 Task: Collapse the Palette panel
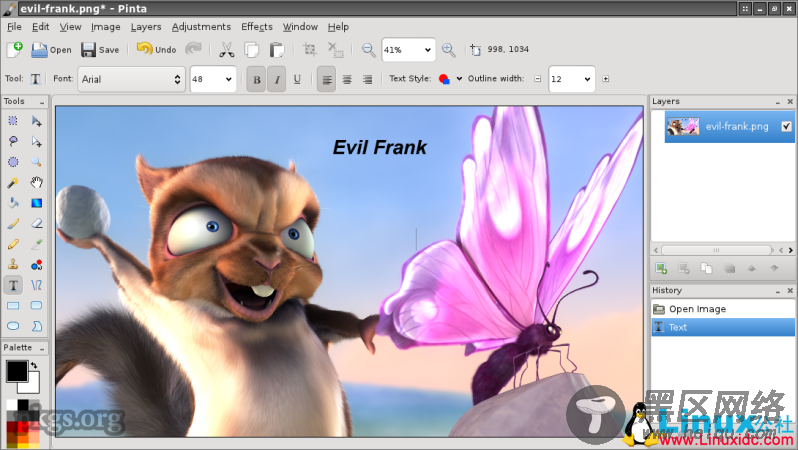pos(42,348)
